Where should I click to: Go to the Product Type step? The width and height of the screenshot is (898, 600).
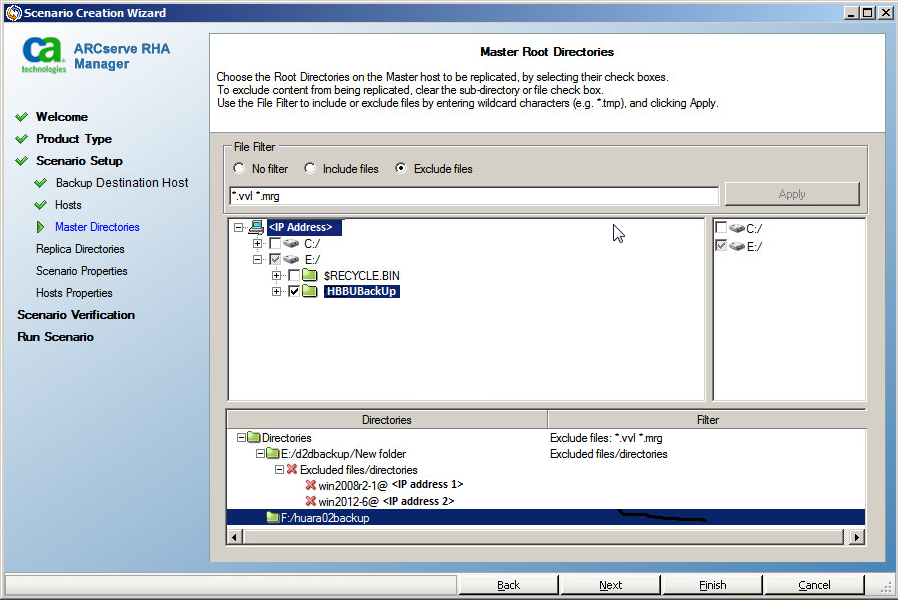click(74, 139)
